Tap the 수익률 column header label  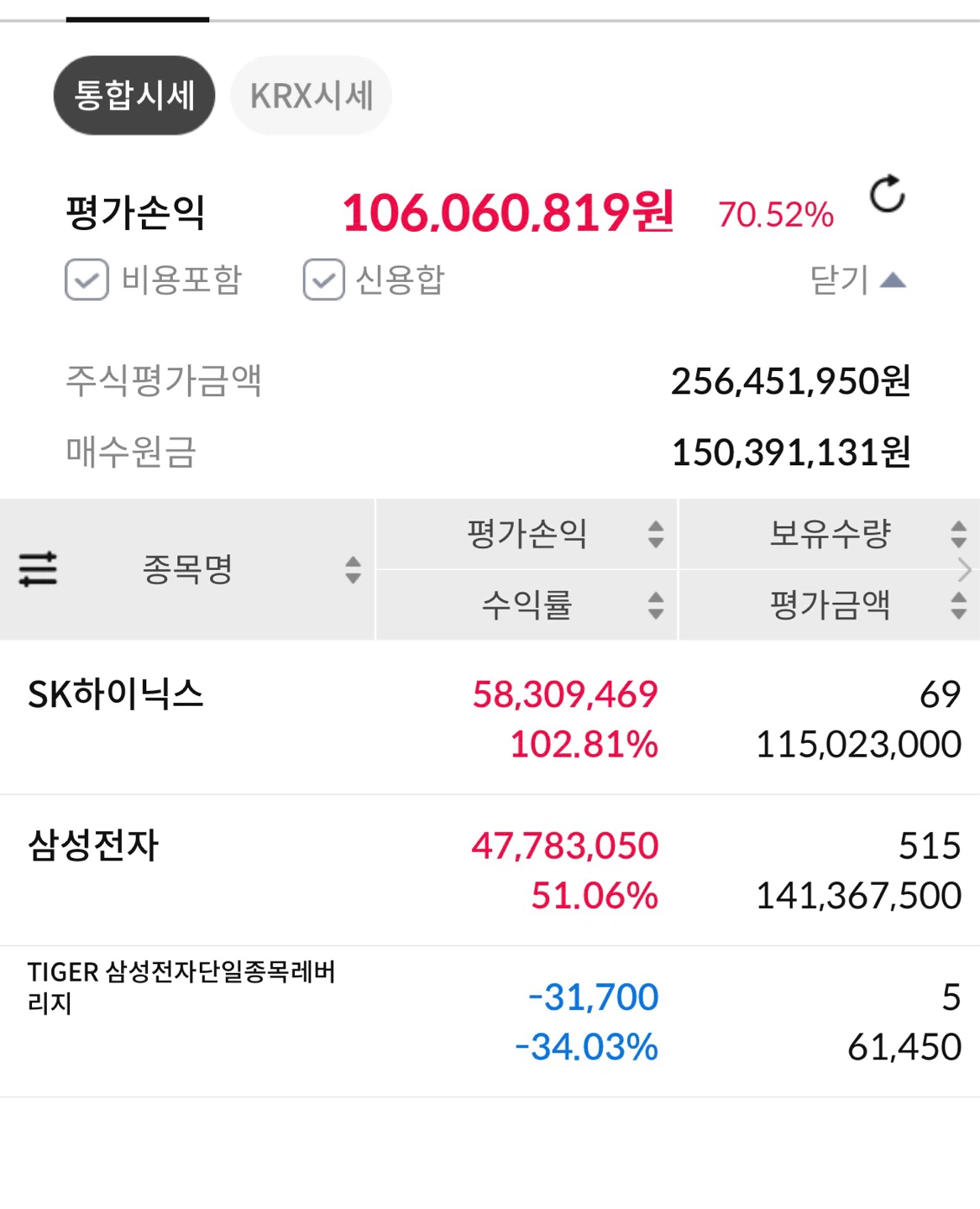527,605
